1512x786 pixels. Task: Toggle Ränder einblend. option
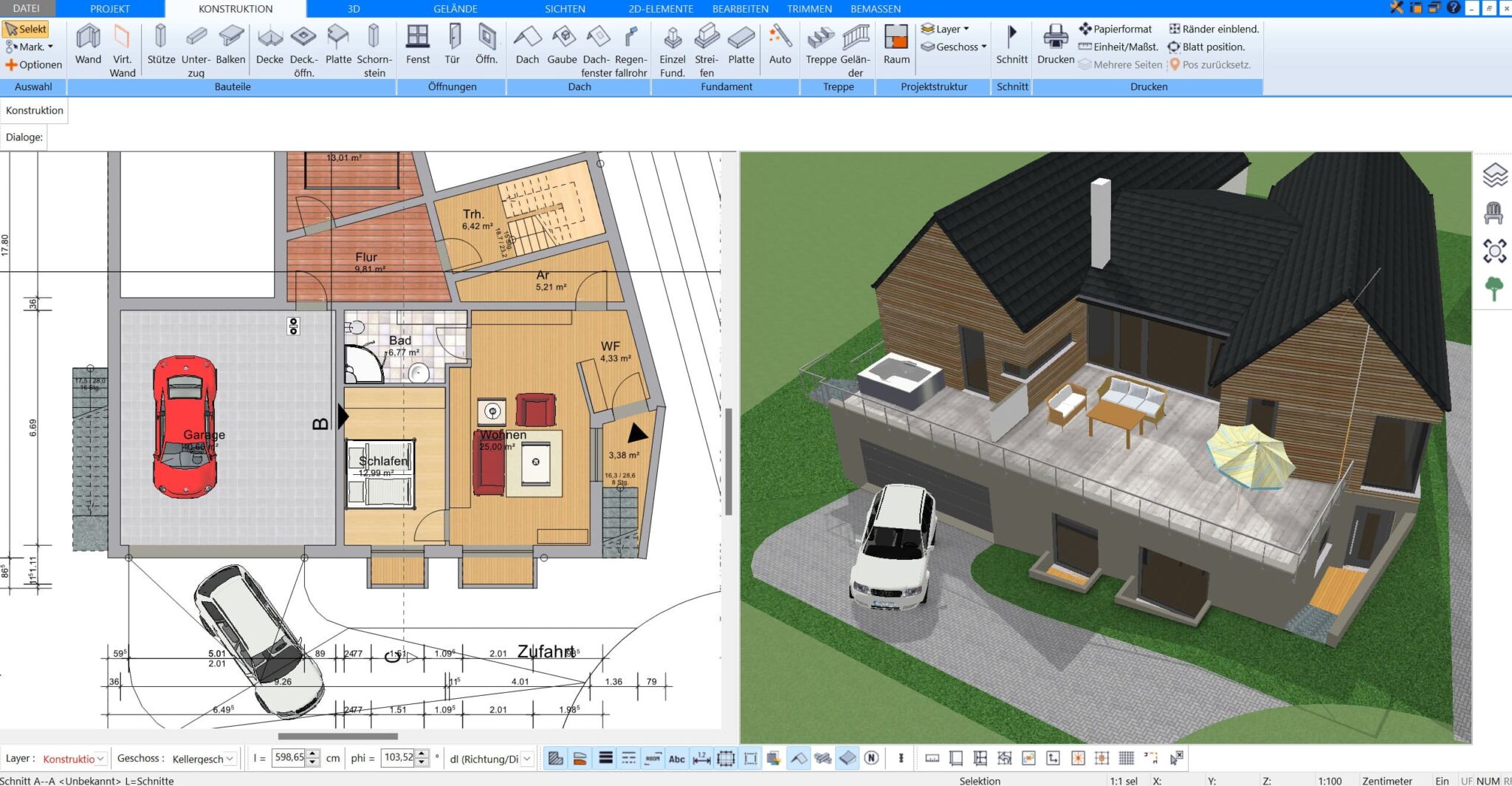pyautogui.click(x=1213, y=28)
